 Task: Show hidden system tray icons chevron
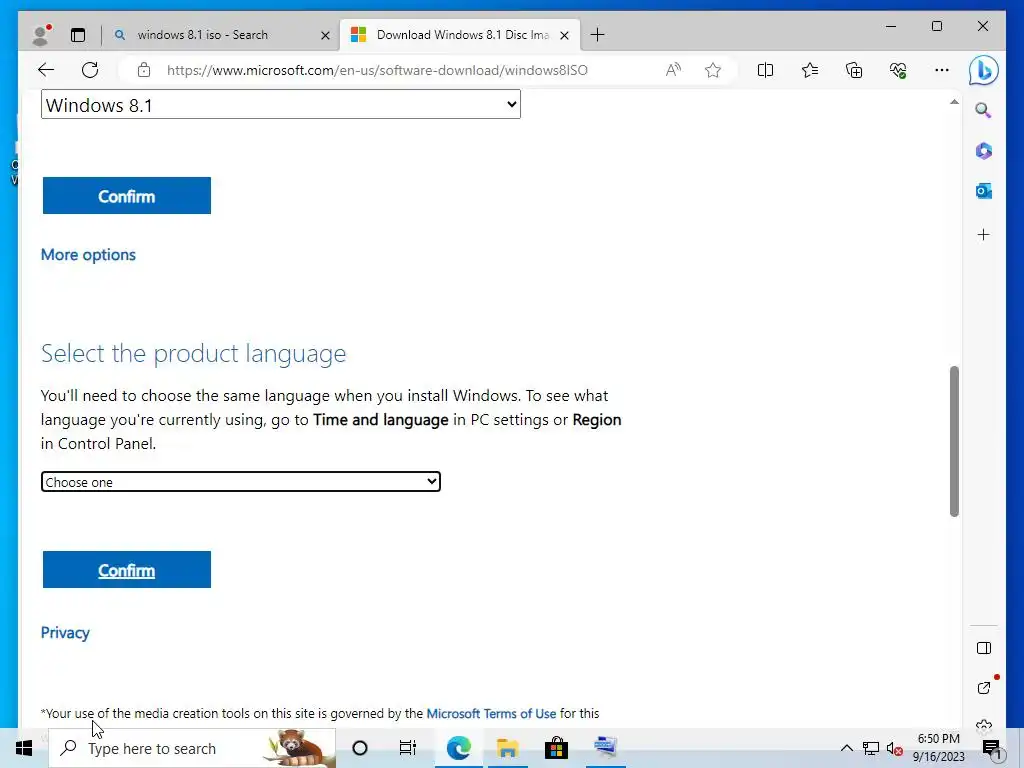846,748
